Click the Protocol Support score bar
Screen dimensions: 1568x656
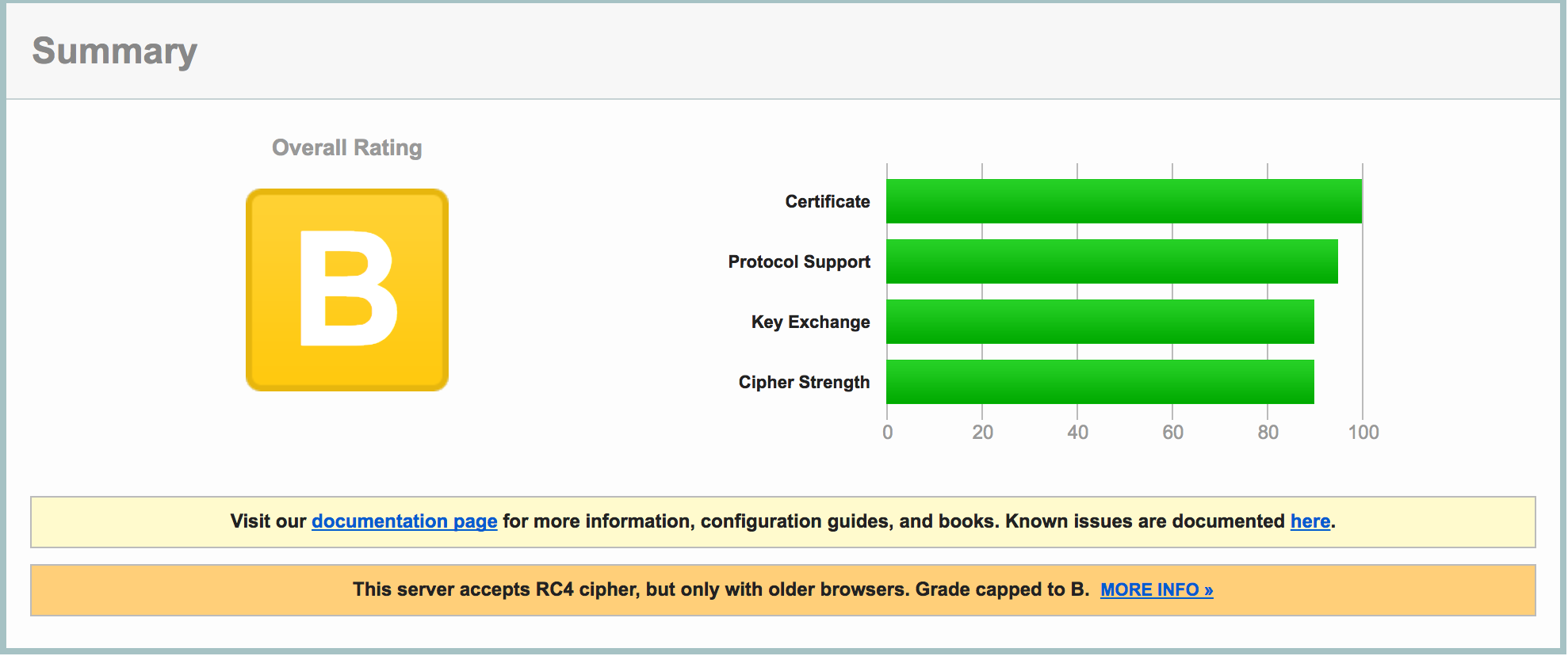(x=1112, y=261)
